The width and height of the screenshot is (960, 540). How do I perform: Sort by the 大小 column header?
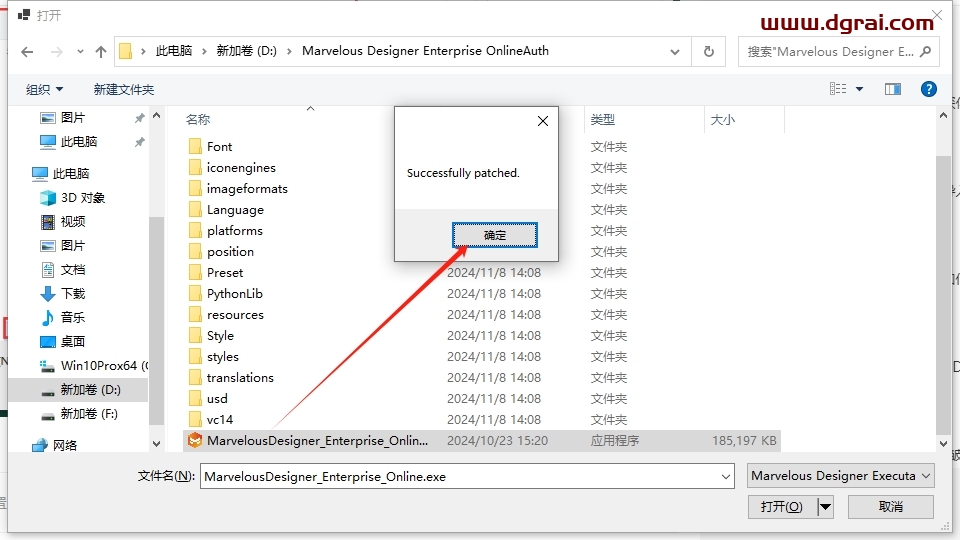tap(722, 119)
